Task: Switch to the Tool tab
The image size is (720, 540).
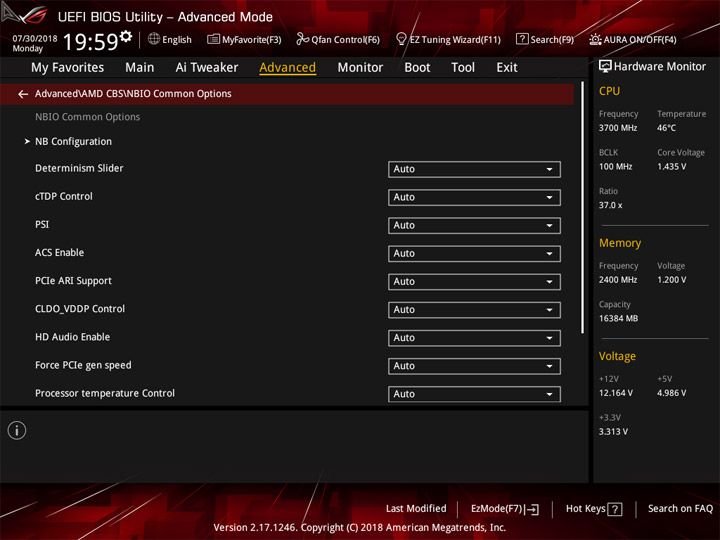Action: pos(463,68)
